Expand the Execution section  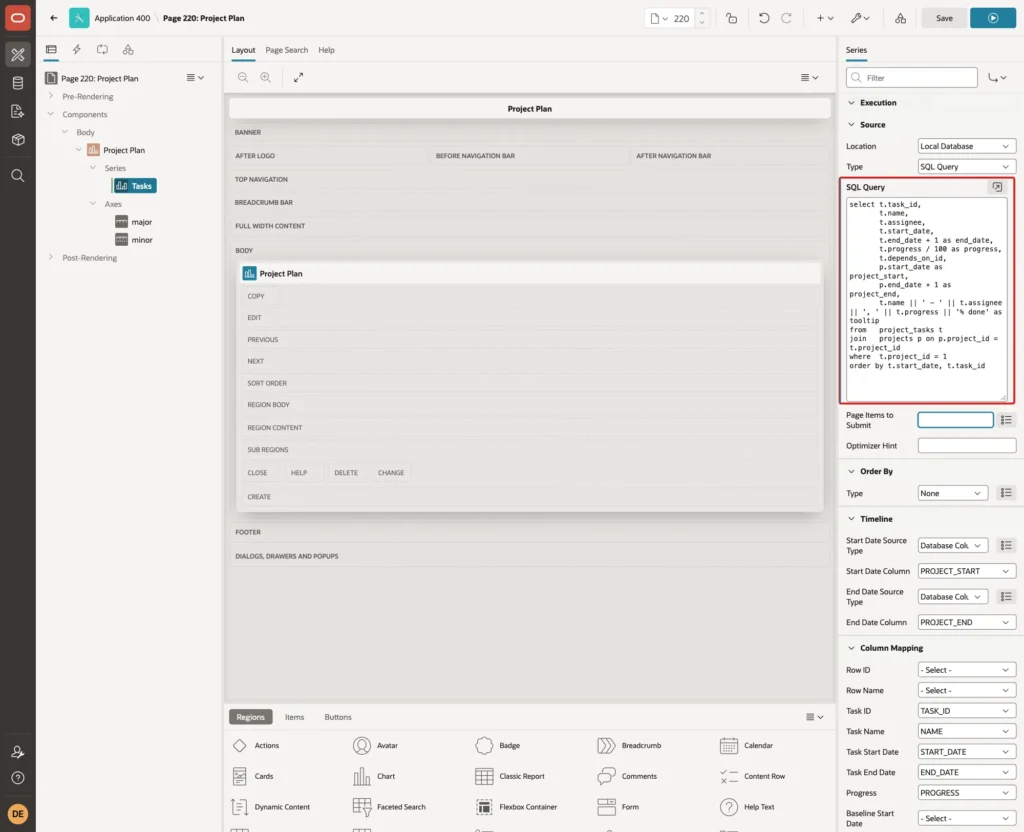851,103
